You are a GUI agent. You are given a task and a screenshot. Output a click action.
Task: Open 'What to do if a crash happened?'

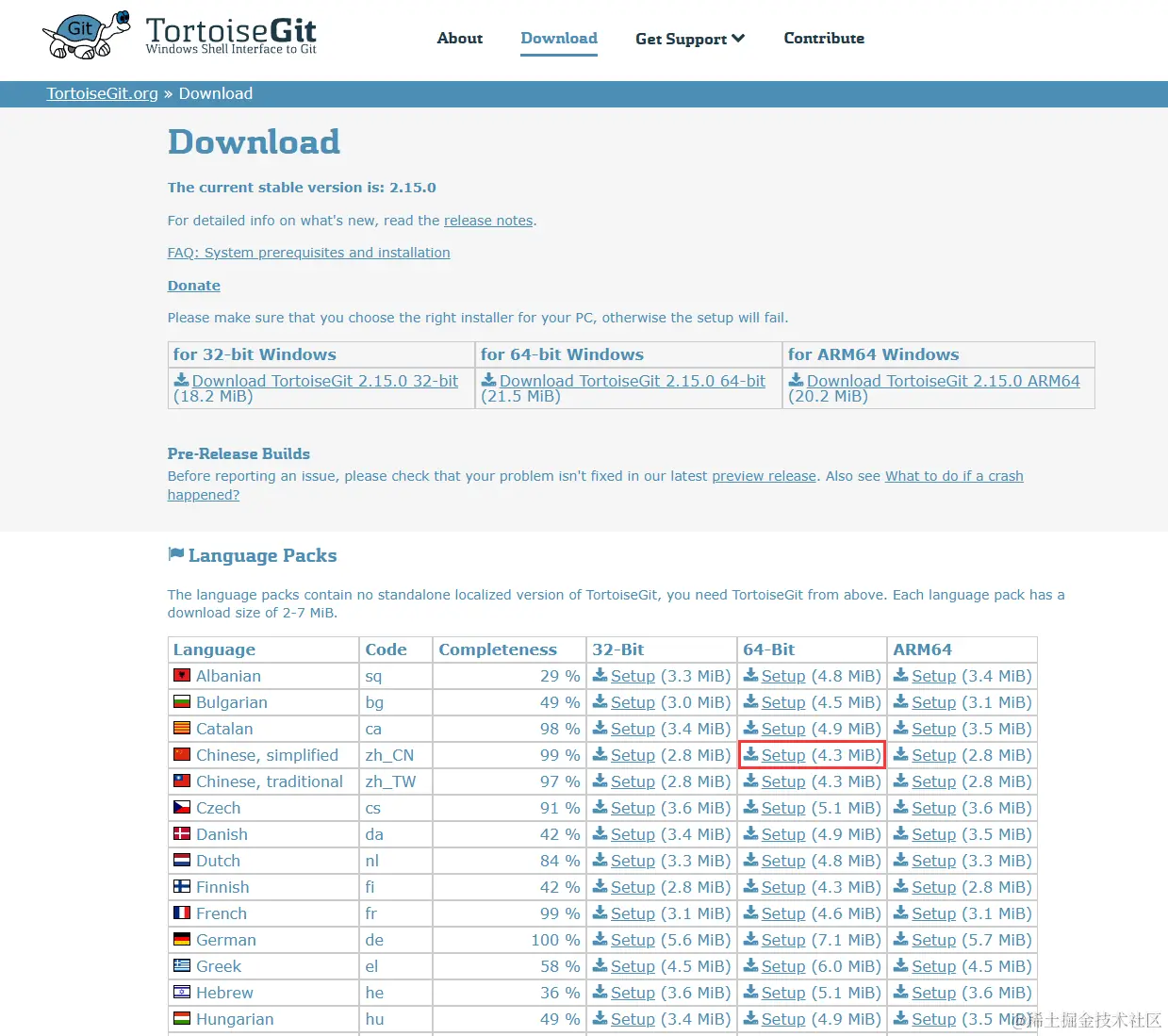(954, 476)
